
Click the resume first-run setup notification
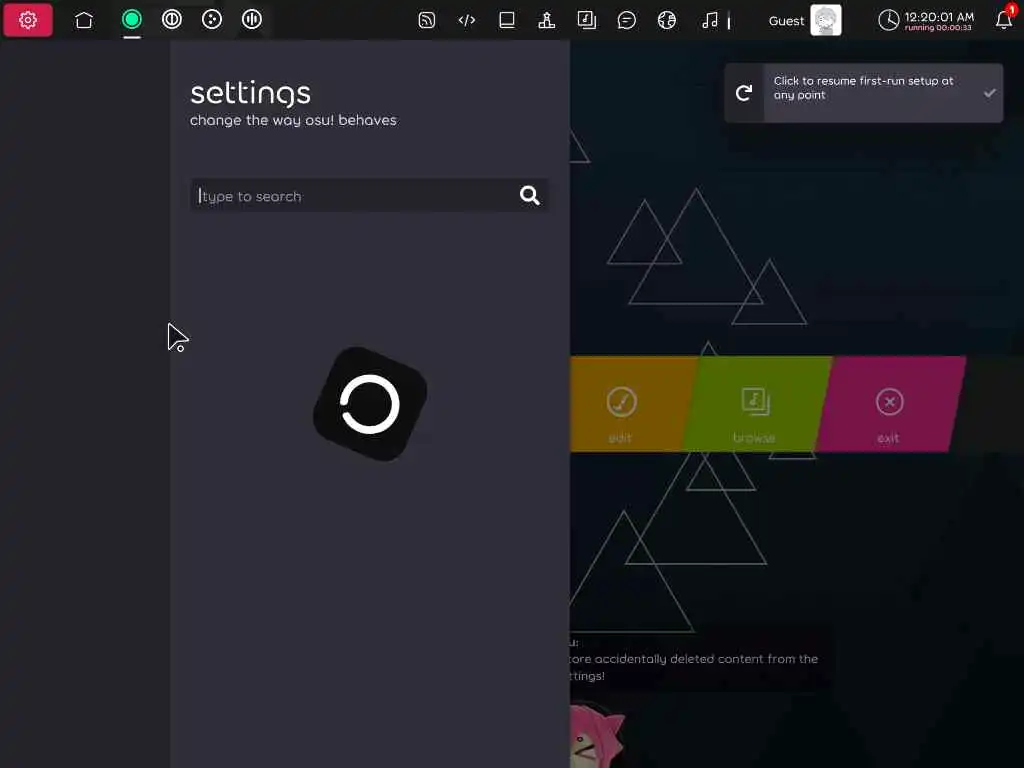click(863, 93)
